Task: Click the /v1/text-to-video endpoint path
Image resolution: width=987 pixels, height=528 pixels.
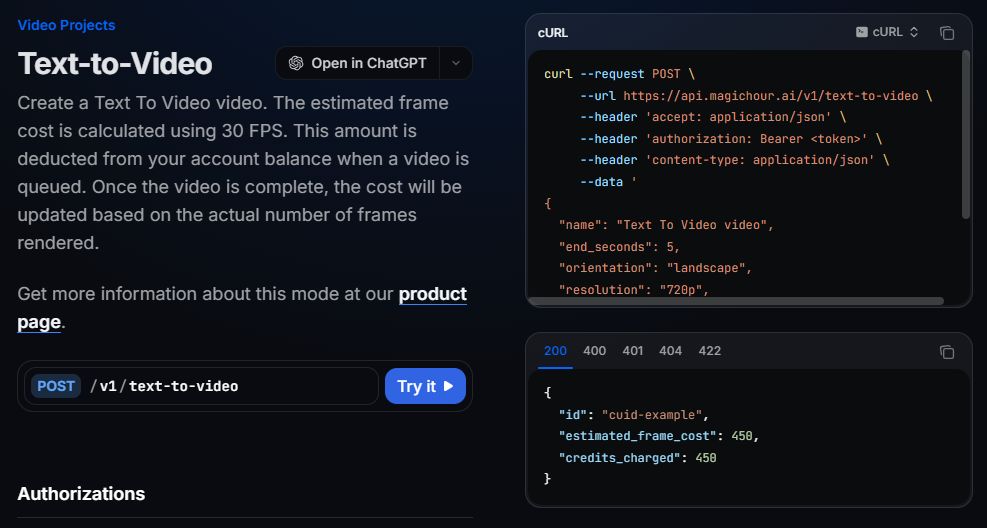Action: click(164, 386)
